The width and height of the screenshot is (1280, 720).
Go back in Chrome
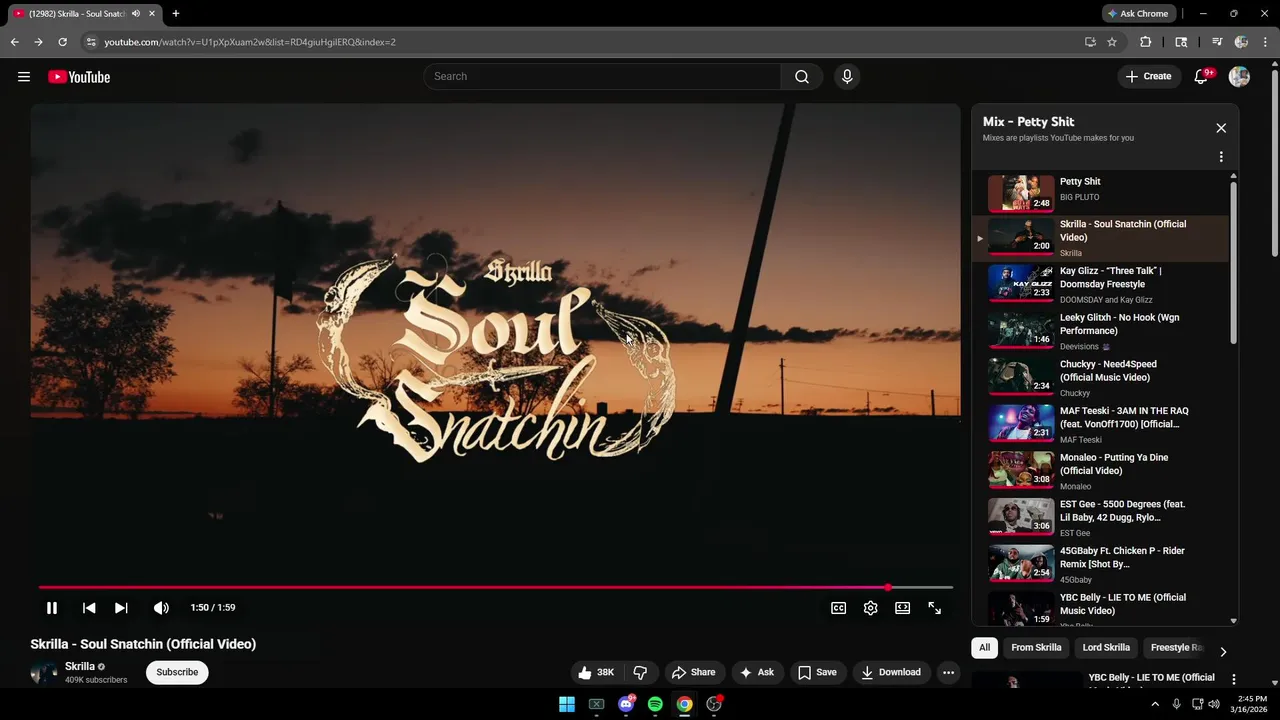coord(14,42)
